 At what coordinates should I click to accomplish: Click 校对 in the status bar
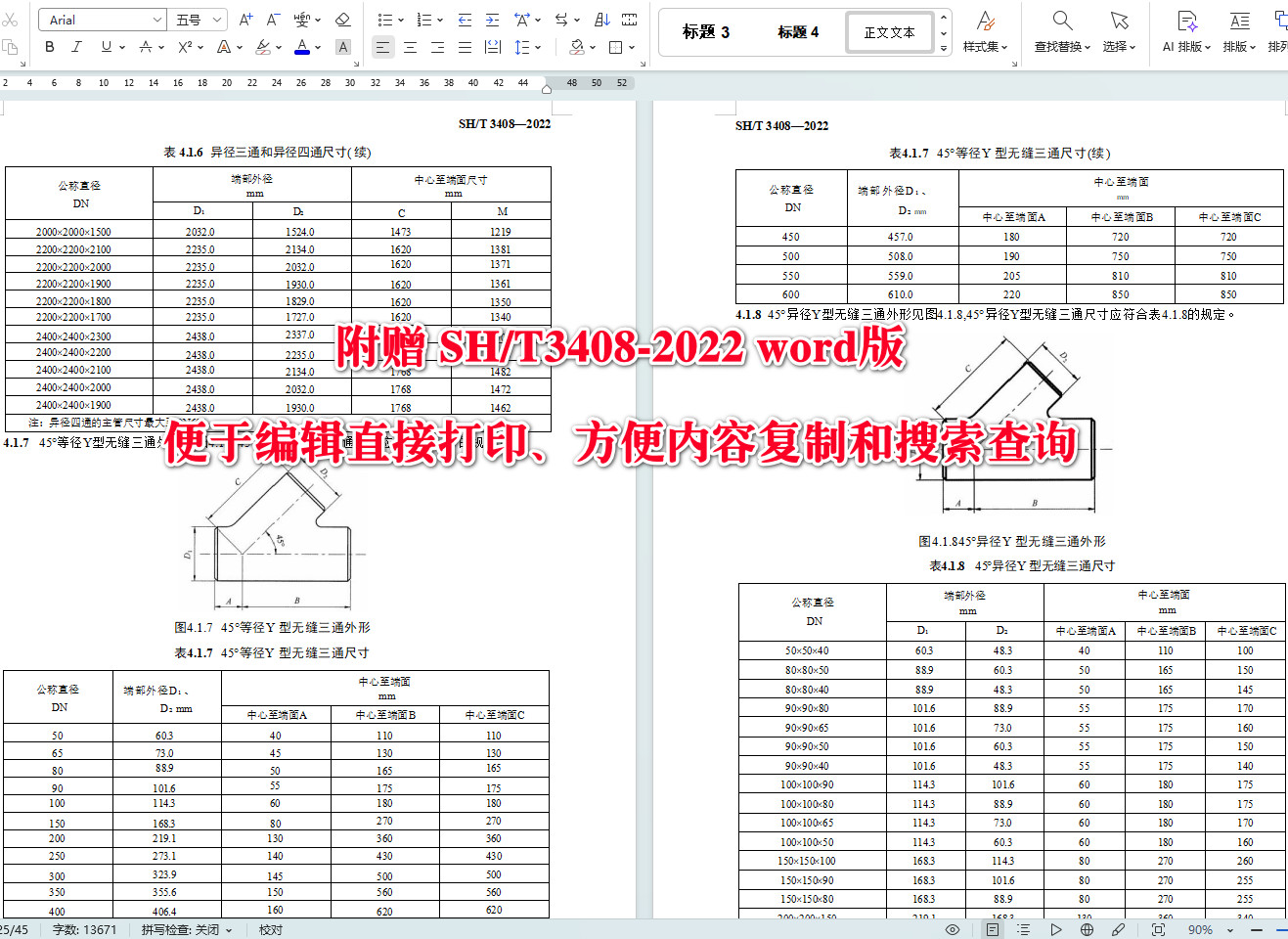pyautogui.click(x=270, y=930)
